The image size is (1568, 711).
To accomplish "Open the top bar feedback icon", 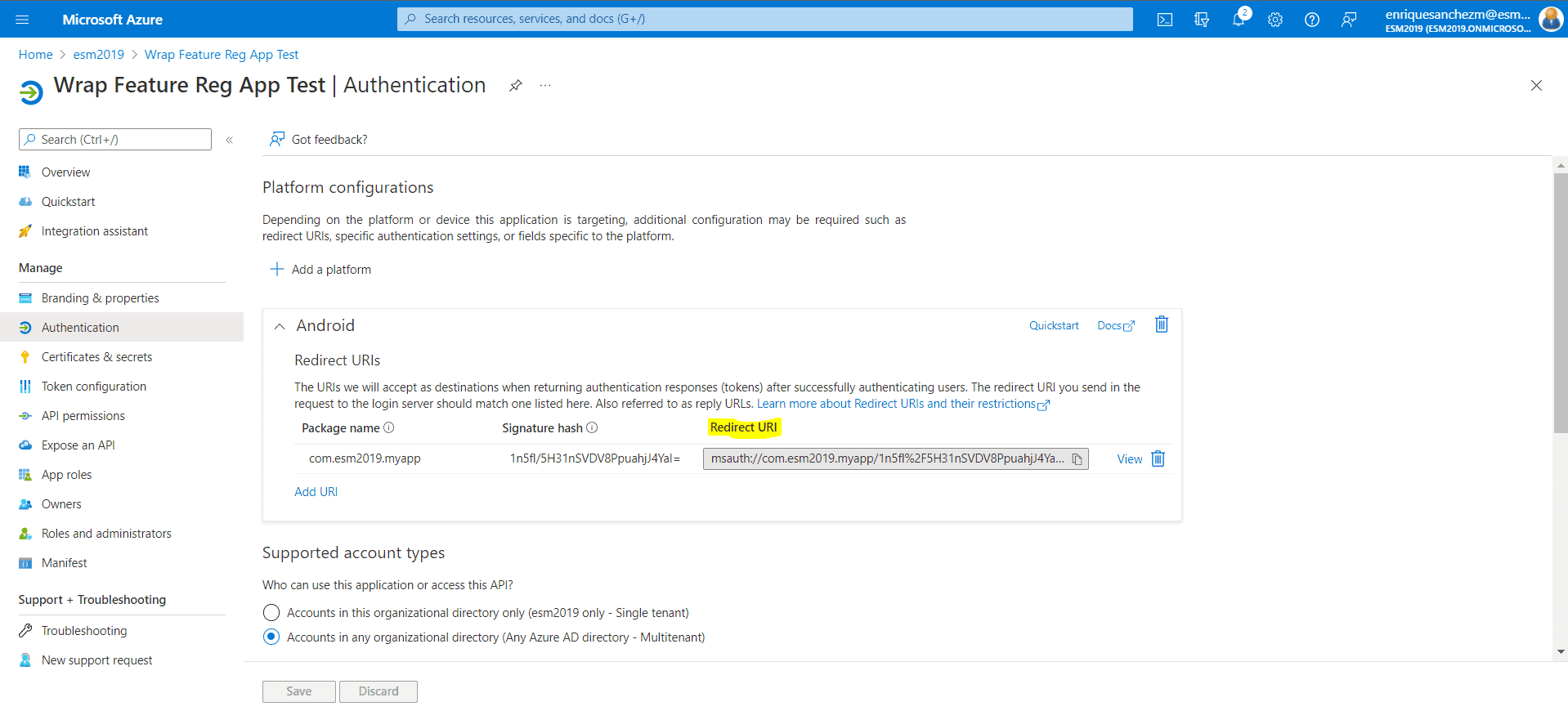I will click(1349, 20).
